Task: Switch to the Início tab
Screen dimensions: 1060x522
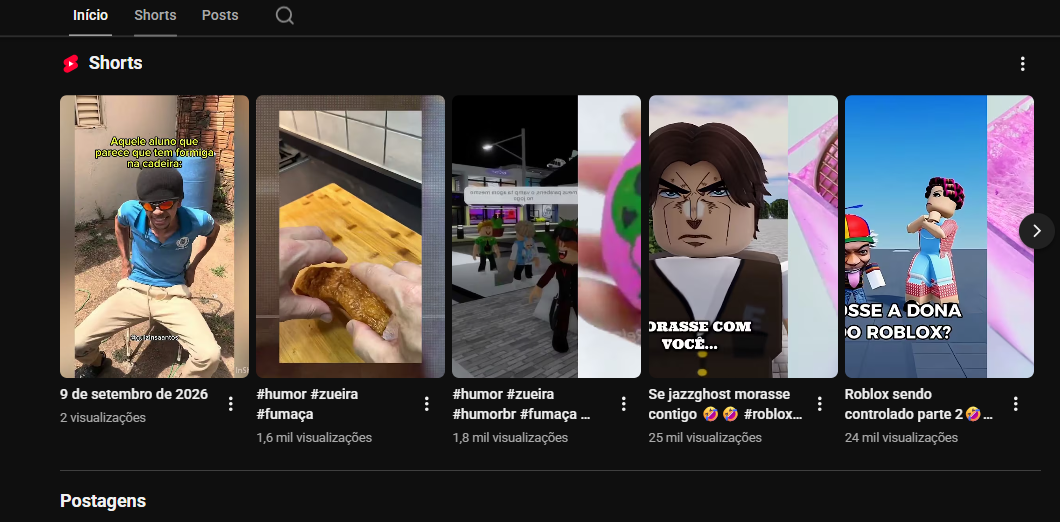Action: (x=91, y=15)
